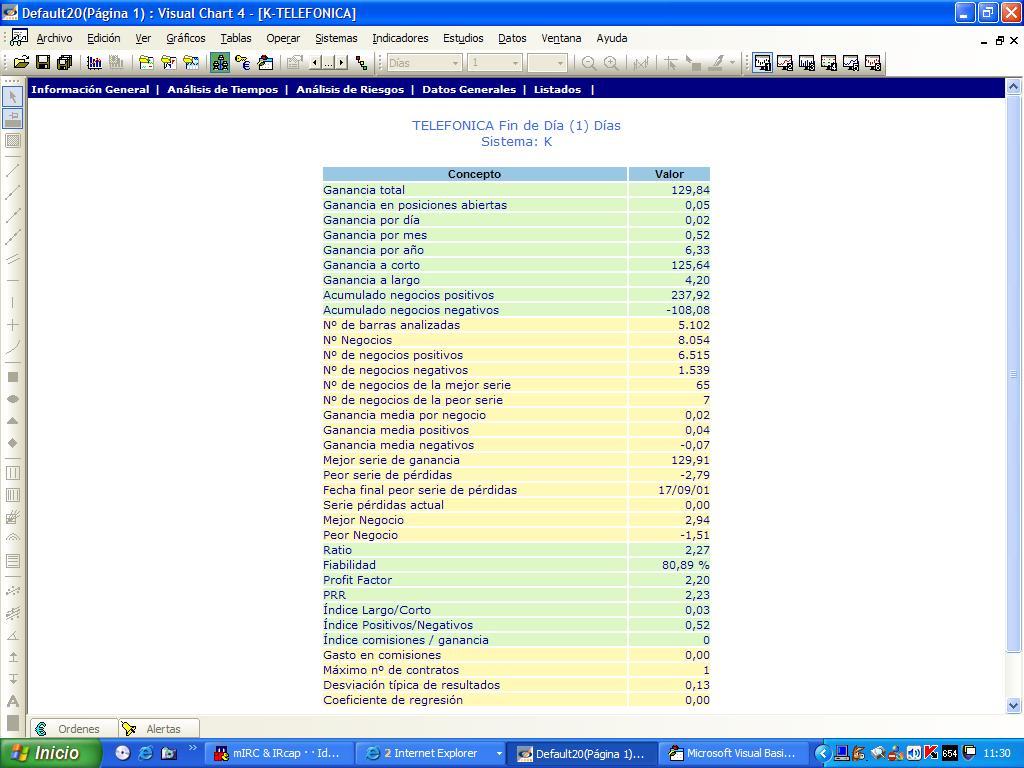Open mIRC & IRcap taskbar button
The width and height of the screenshot is (1024, 768).
point(280,754)
